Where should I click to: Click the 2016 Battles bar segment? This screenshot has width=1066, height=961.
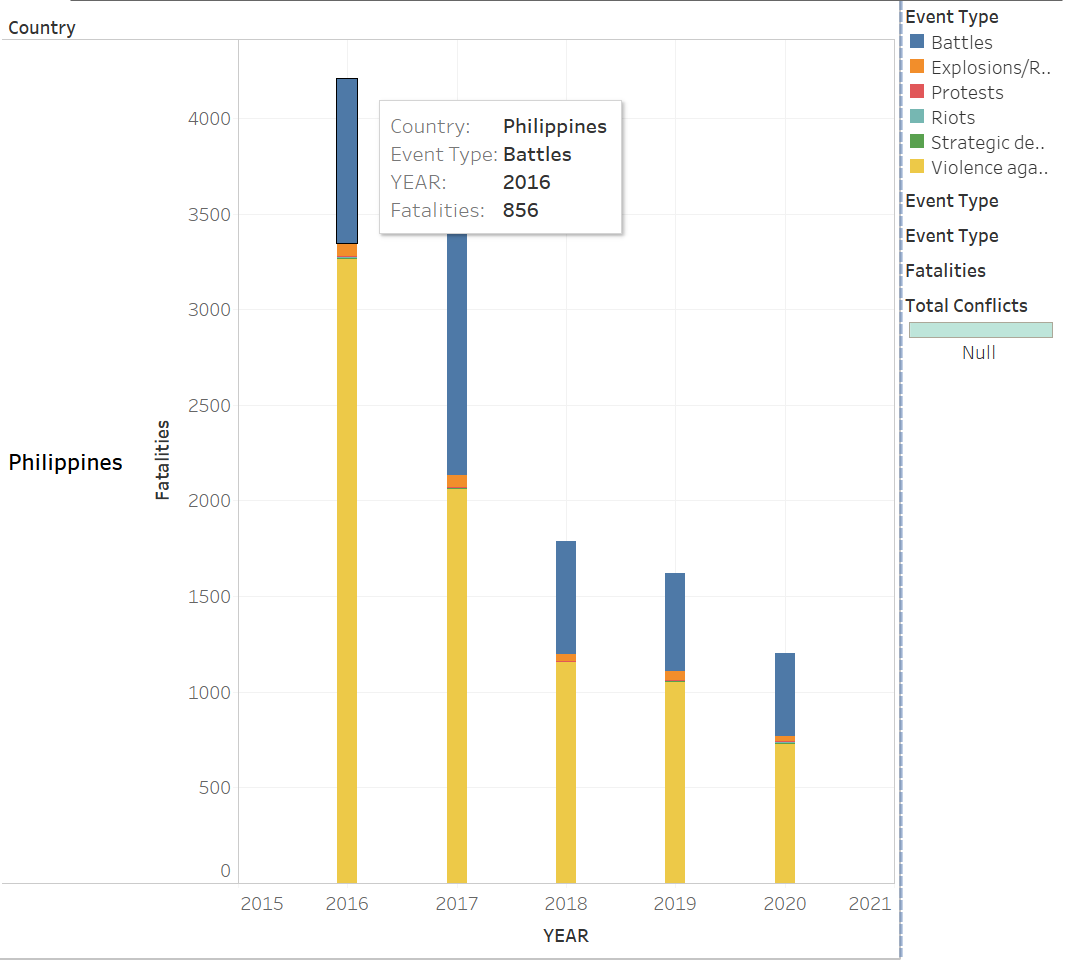coord(347,160)
